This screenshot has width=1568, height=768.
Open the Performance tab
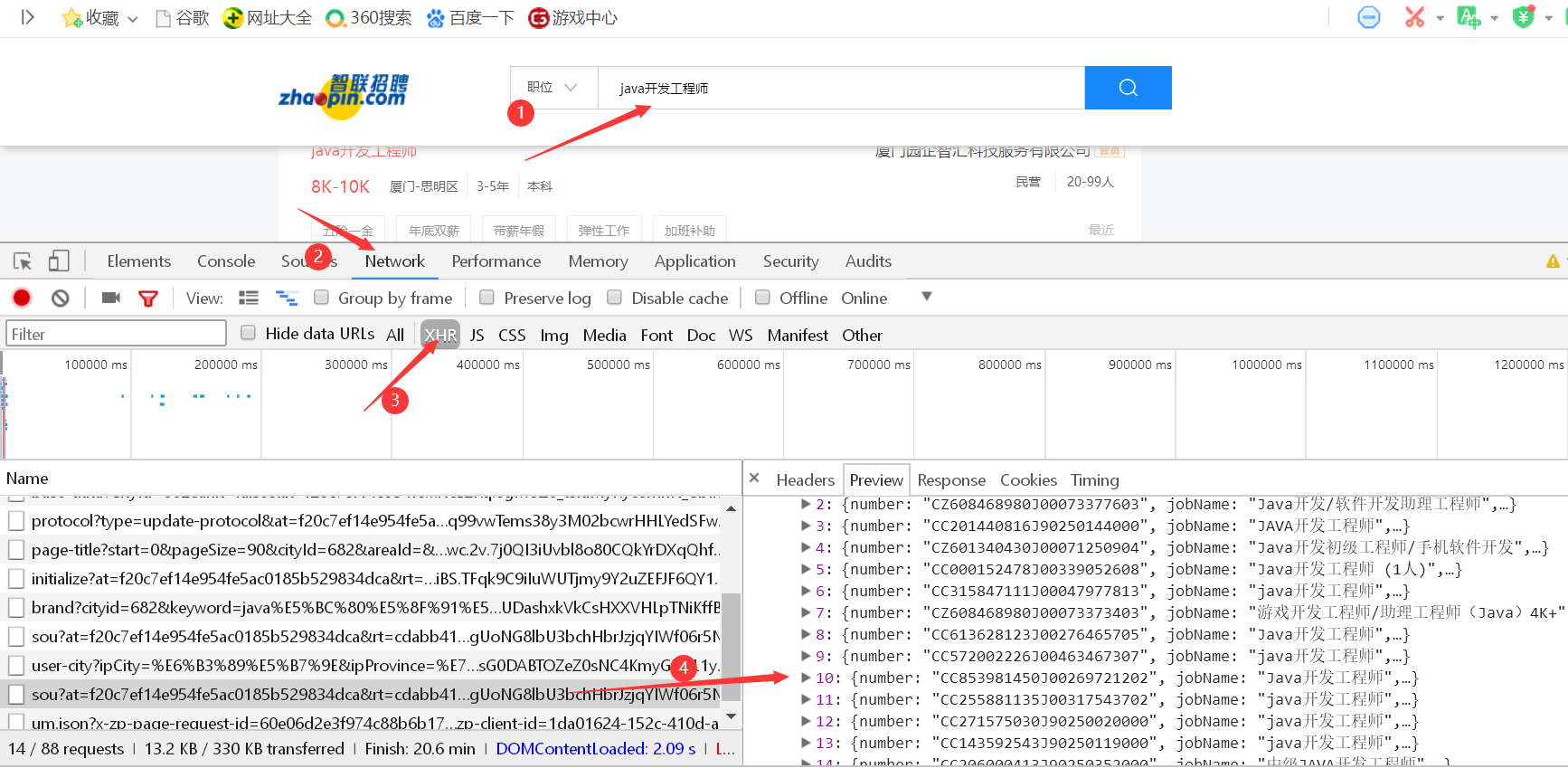496,261
